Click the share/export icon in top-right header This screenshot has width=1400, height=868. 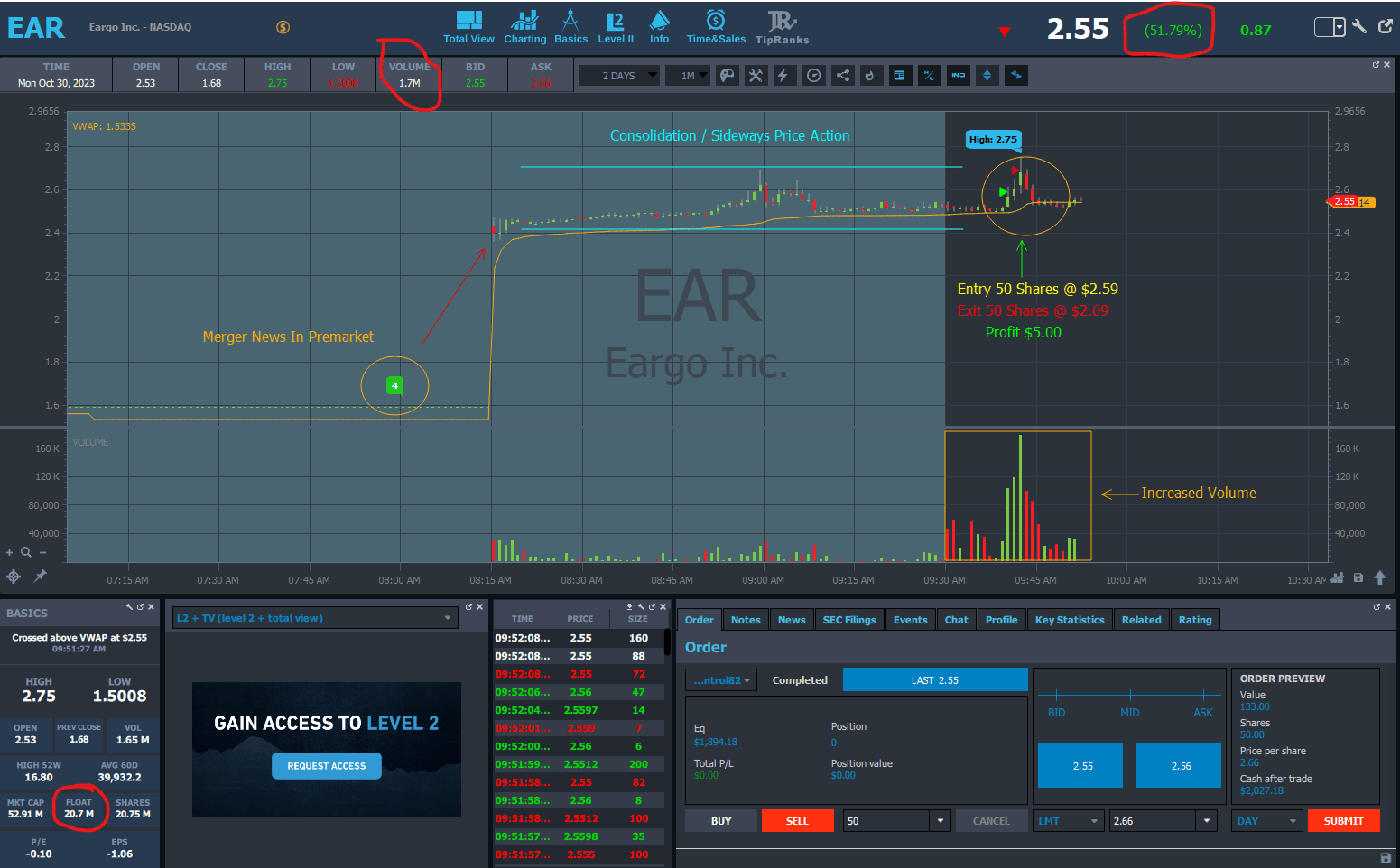point(1386,27)
